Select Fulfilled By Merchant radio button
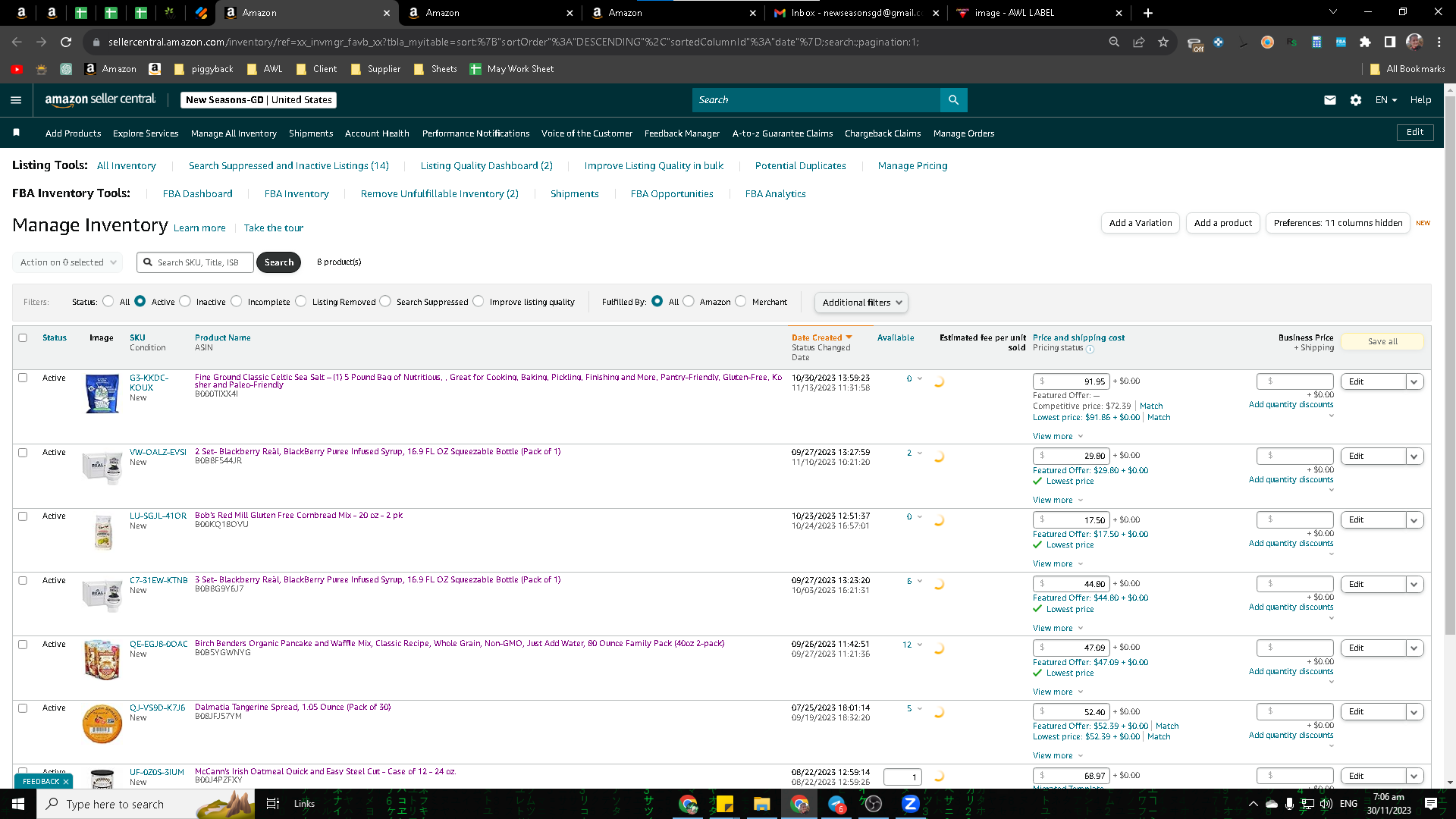 click(741, 301)
